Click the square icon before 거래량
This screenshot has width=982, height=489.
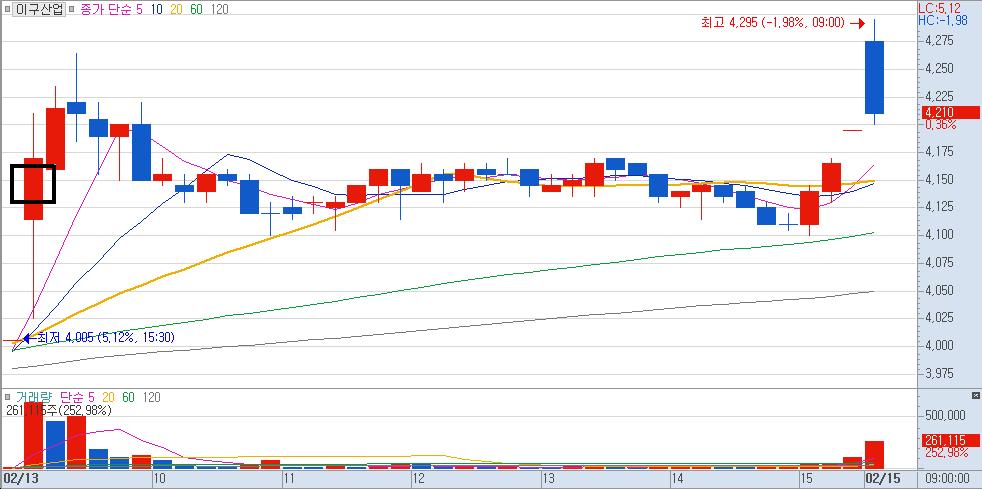click(7, 398)
